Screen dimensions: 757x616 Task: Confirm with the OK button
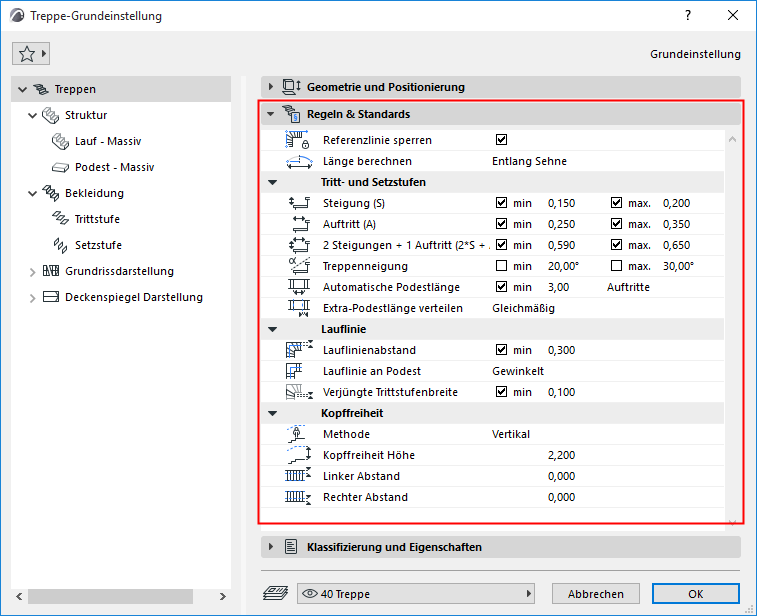coord(696,594)
